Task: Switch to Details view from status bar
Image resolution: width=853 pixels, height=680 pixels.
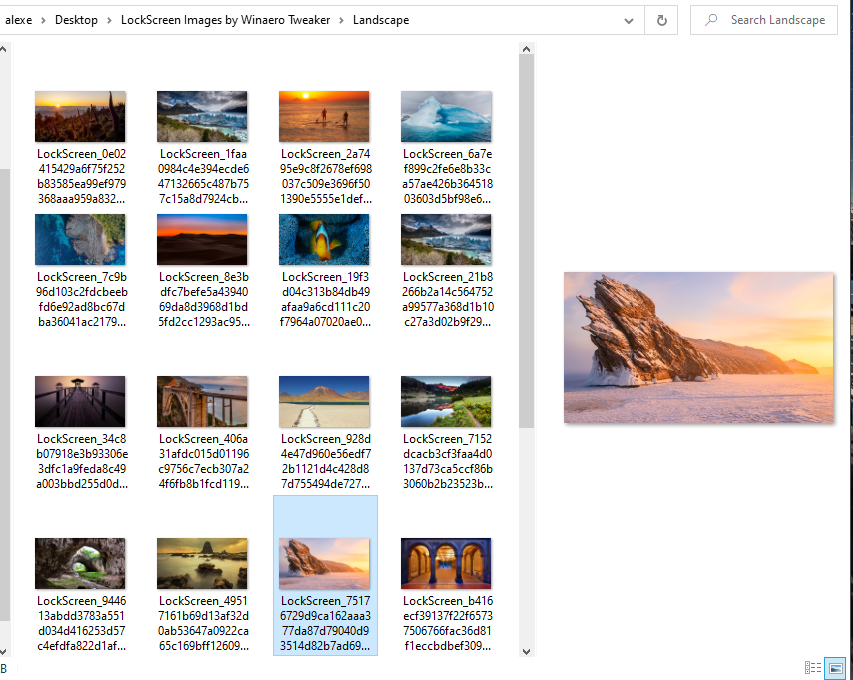Action: coord(812,668)
